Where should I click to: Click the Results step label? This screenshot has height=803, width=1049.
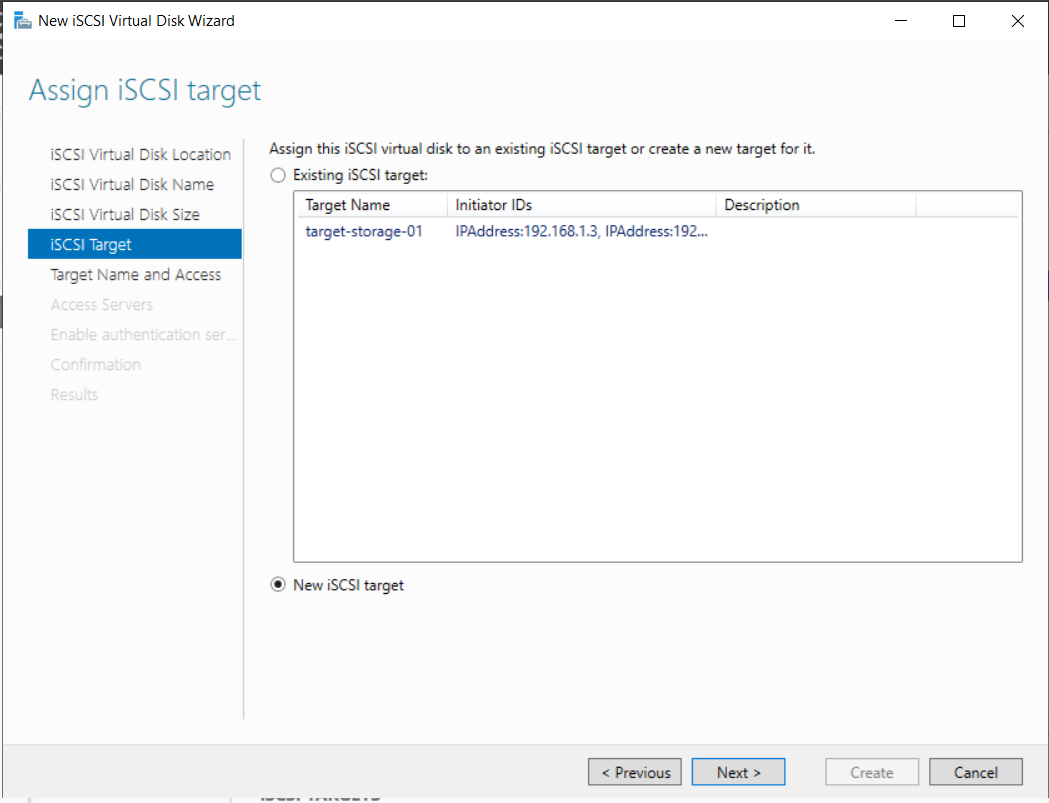point(73,394)
